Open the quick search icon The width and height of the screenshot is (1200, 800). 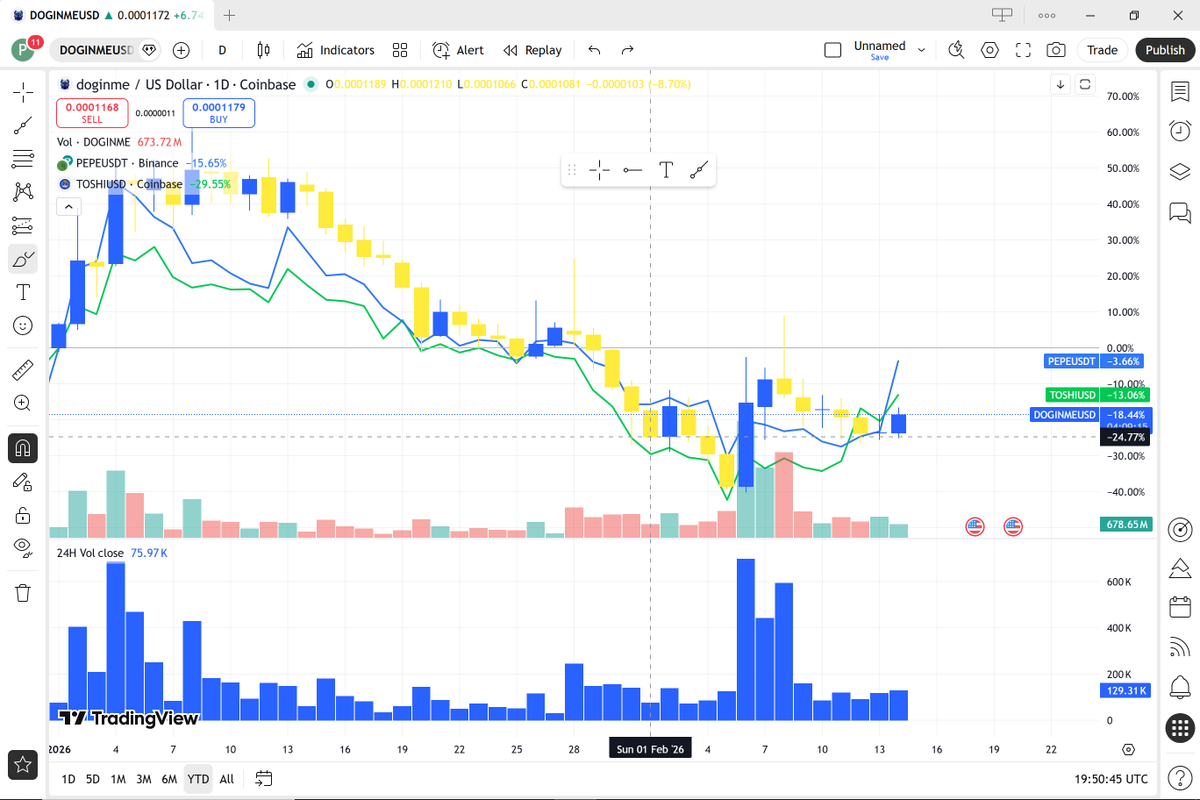956,50
